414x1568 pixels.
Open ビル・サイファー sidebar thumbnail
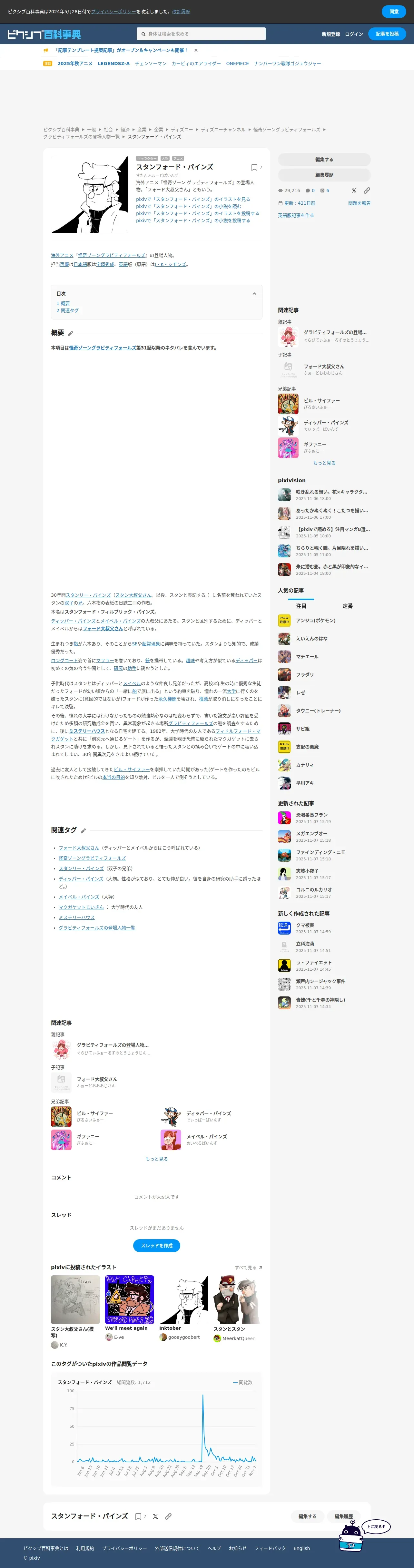point(288,404)
